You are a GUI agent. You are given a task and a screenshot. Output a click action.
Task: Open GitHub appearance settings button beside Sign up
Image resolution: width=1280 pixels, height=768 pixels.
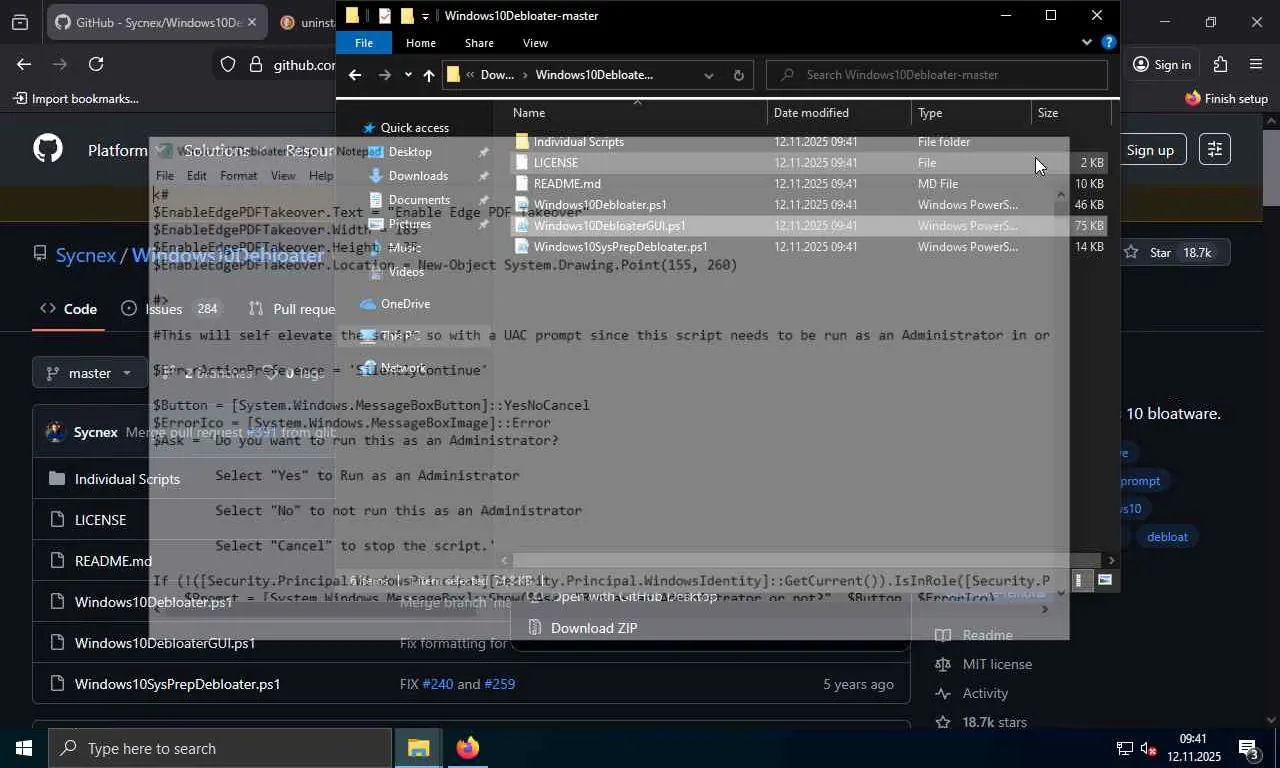(1215, 149)
